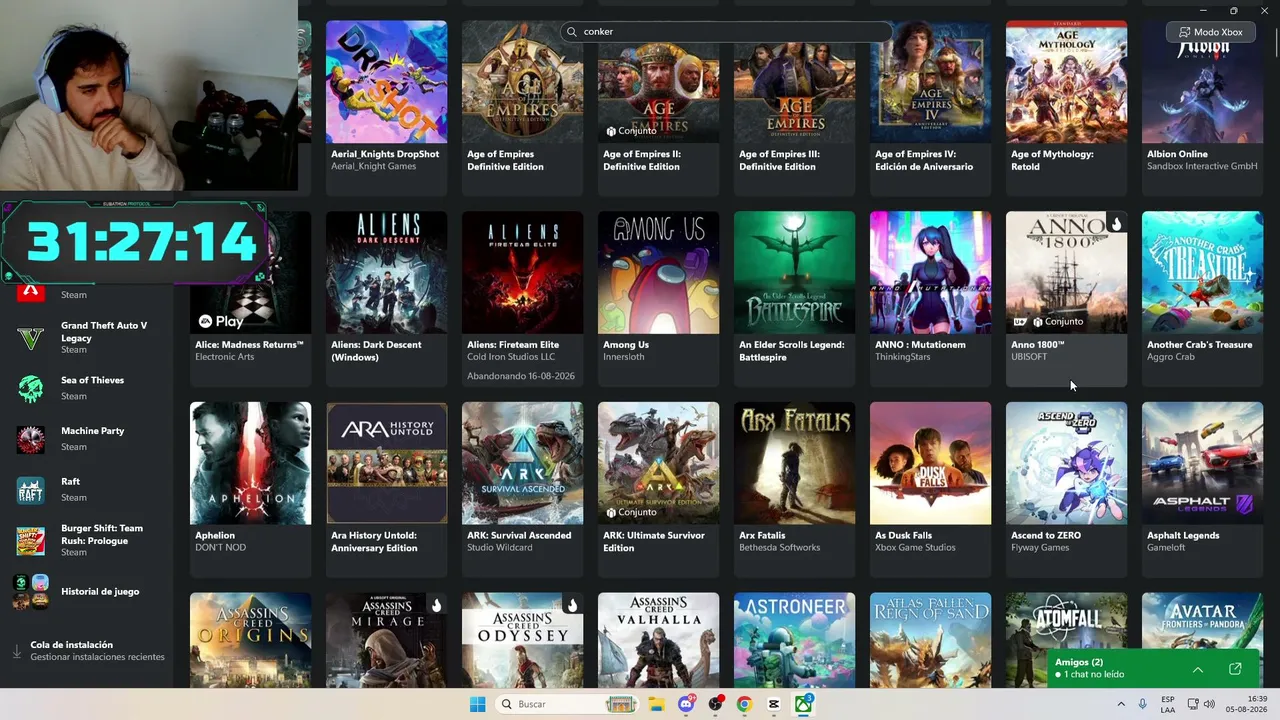Open Ara History Untold: Anniversary Edition
The image size is (1280, 720).
click(386, 490)
